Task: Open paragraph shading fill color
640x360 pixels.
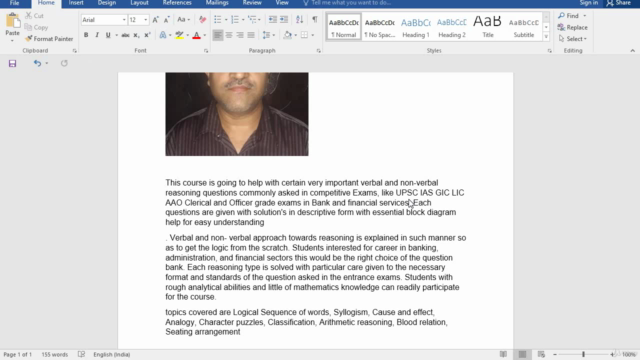Action: coord(287,35)
